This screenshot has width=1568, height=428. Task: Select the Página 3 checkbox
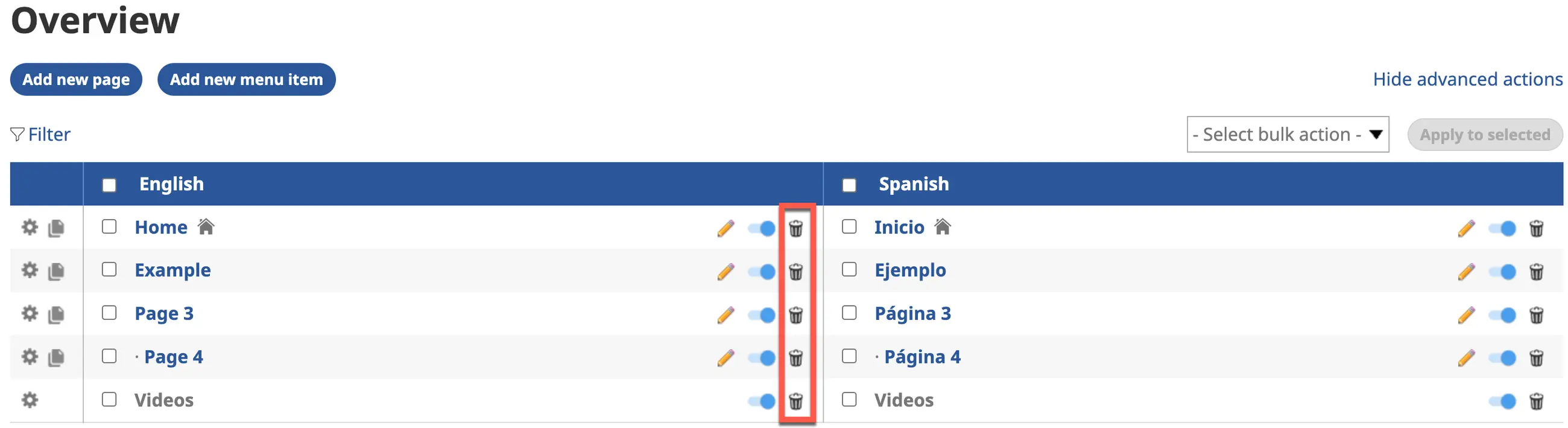[849, 313]
